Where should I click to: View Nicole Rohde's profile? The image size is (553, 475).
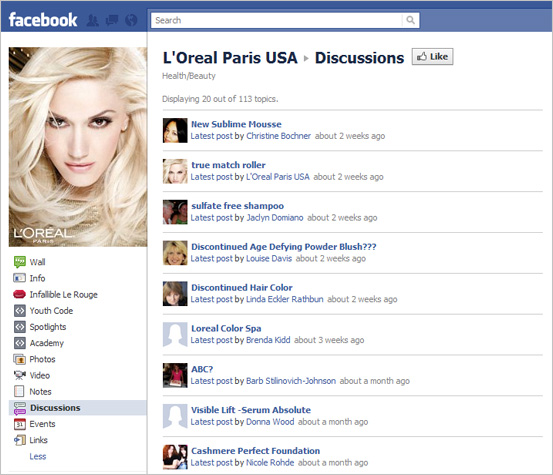(270, 463)
